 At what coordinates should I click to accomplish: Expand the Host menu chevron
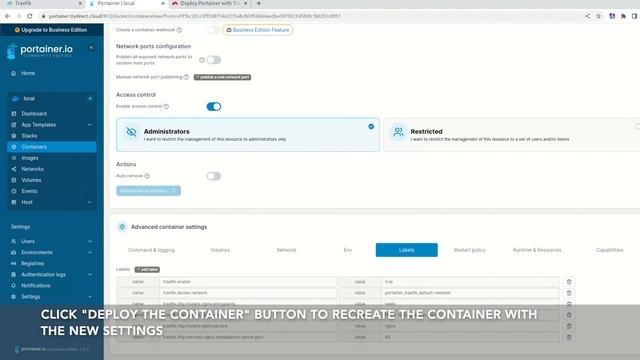[x=90, y=202]
